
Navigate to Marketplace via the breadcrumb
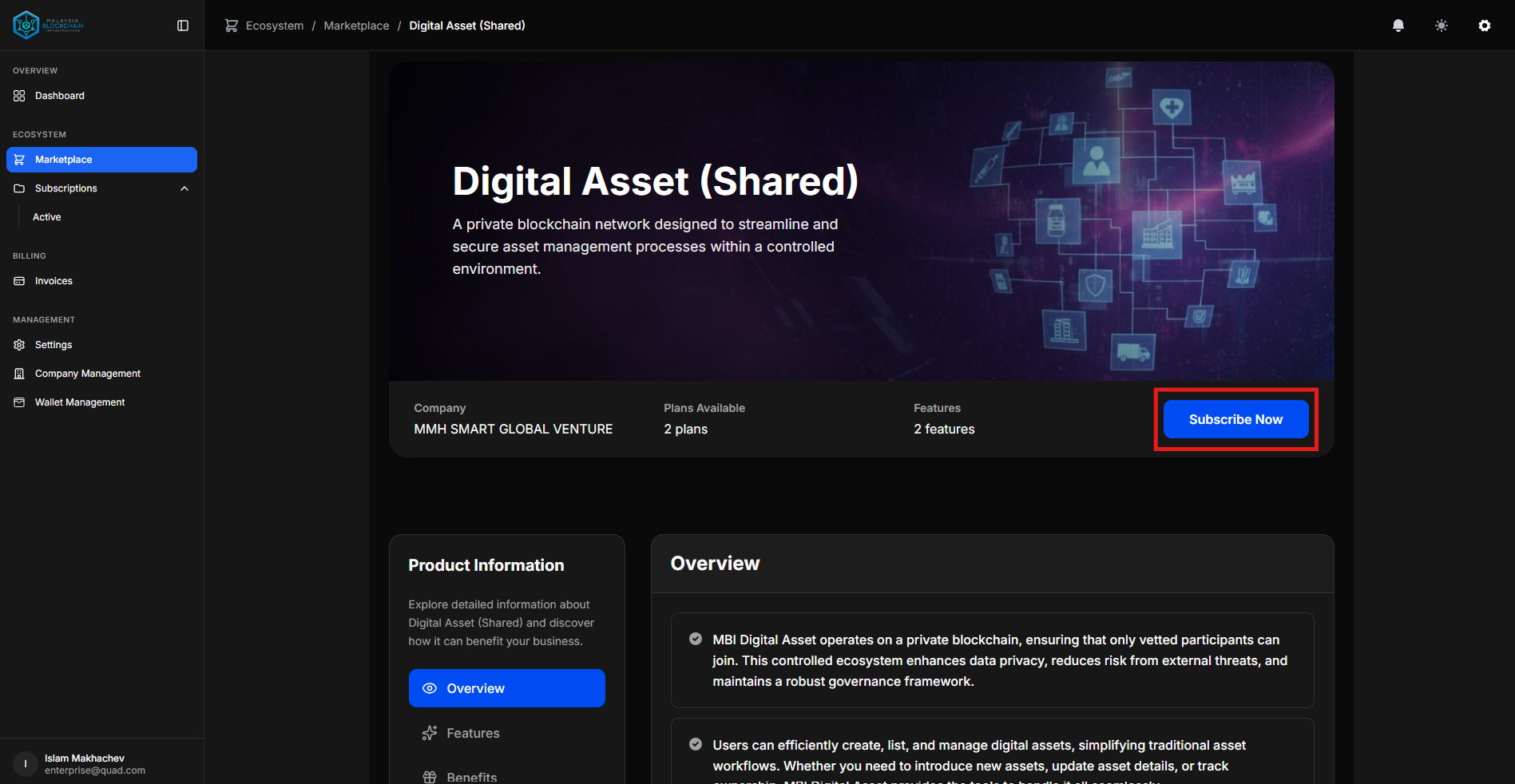355,25
